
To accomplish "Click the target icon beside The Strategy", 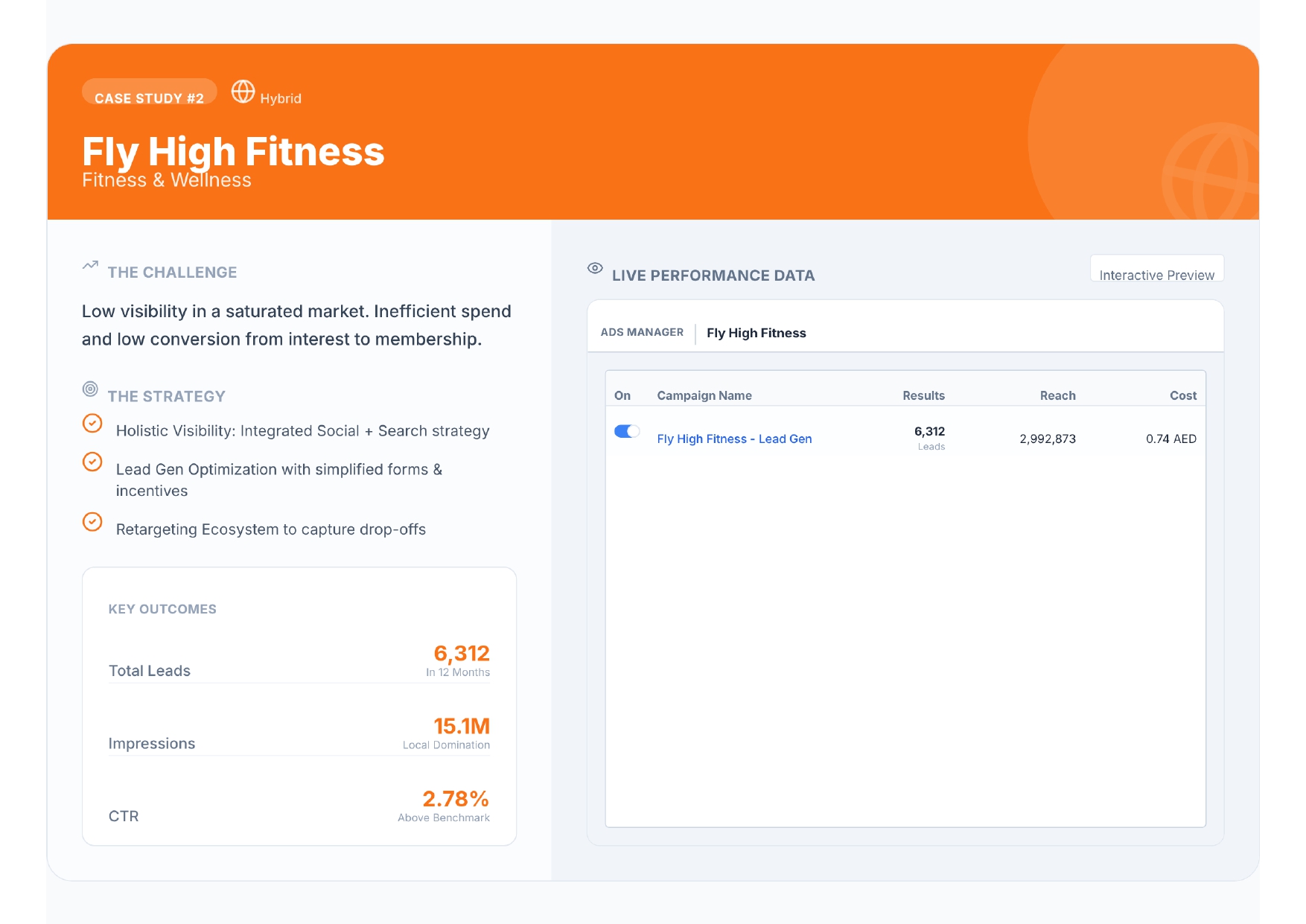I will pos(90,389).
